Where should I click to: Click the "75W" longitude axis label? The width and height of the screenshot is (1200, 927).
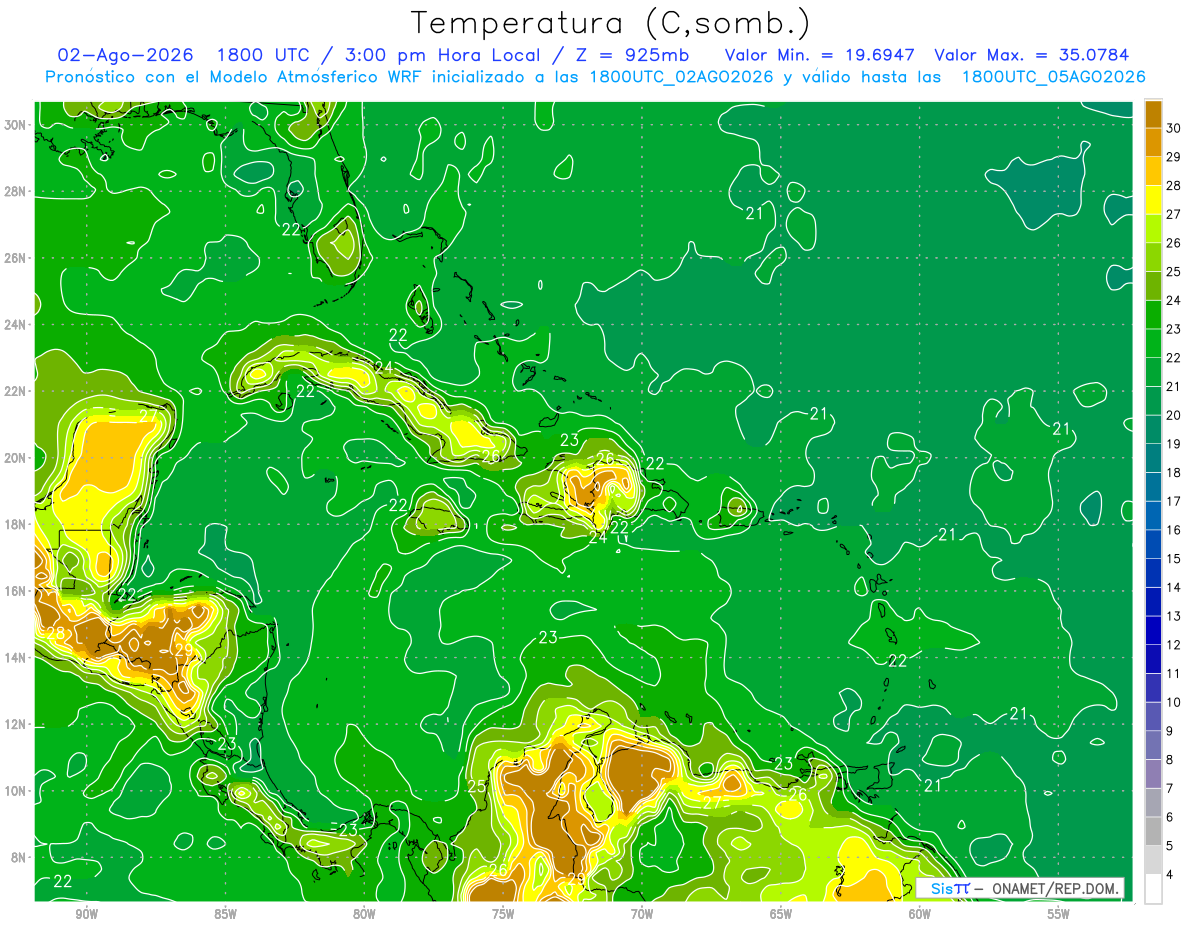click(503, 914)
